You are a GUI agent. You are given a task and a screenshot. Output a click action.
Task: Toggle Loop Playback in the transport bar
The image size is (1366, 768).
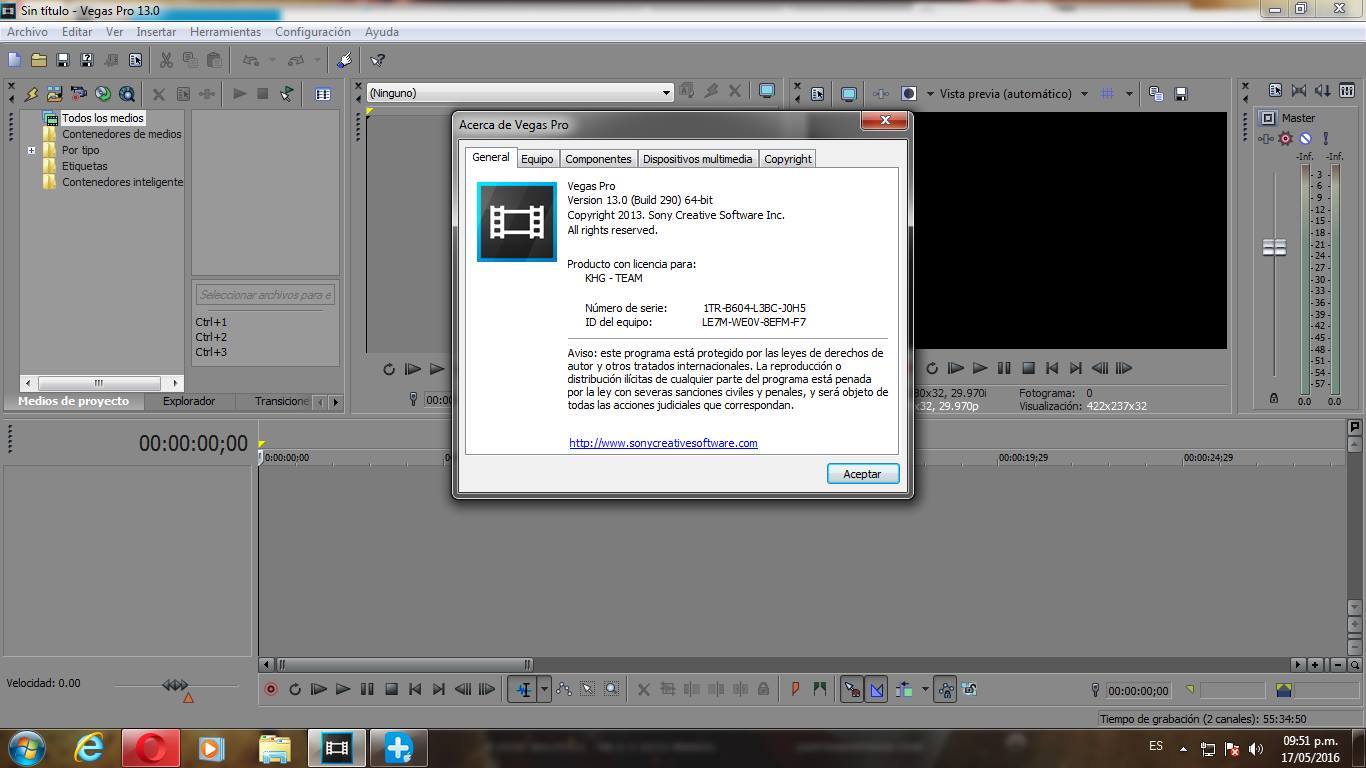pos(295,689)
